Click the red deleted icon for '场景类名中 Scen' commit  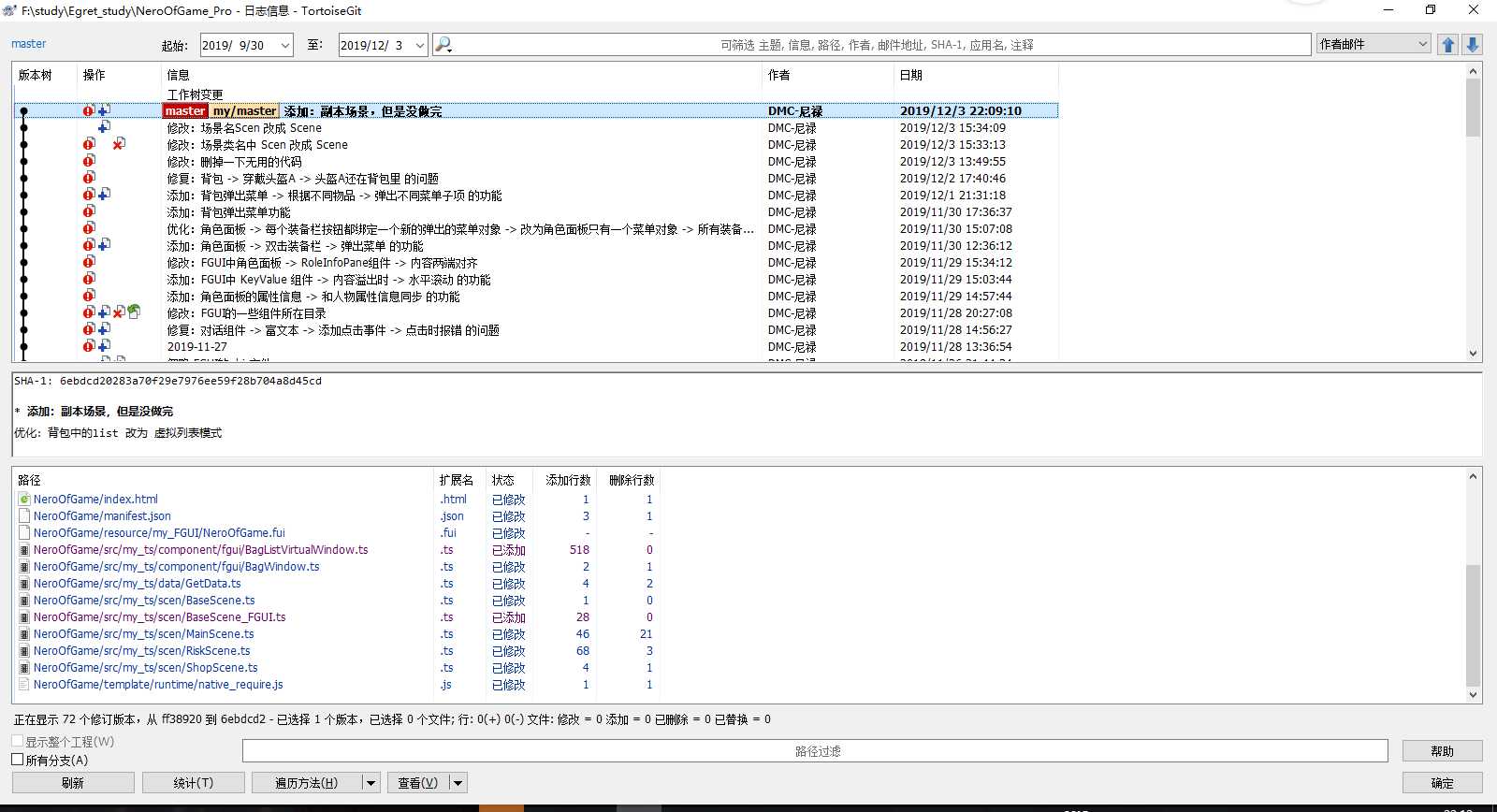[x=119, y=144]
